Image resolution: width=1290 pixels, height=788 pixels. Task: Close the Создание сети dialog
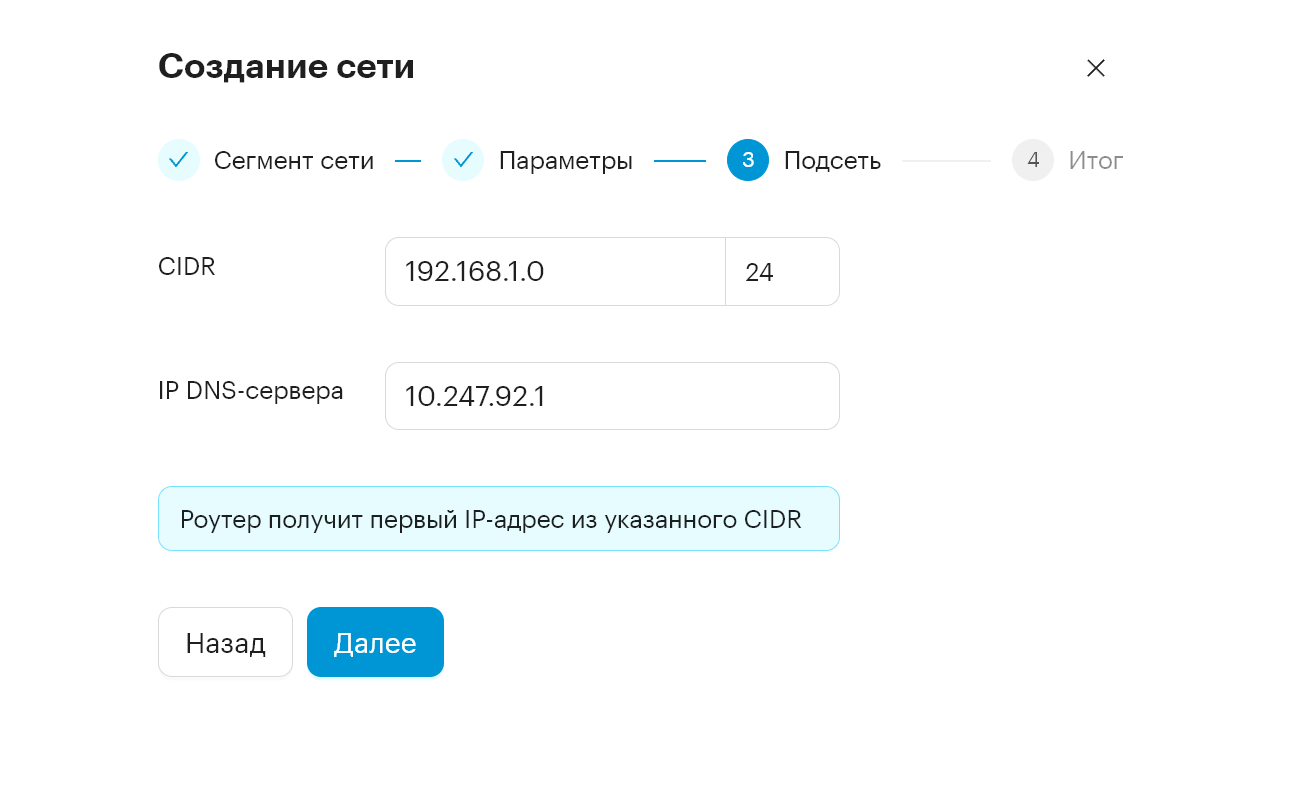[1096, 68]
